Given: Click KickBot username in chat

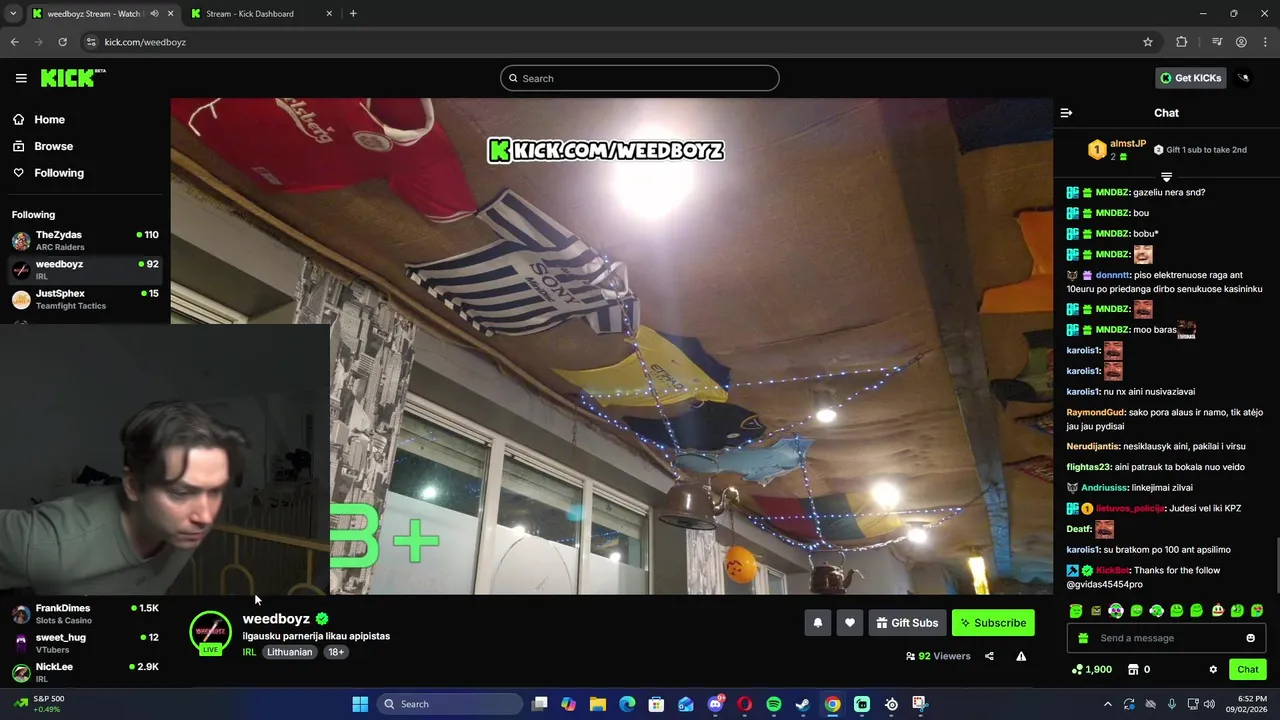Looking at the screenshot, I should click(1113, 571).
